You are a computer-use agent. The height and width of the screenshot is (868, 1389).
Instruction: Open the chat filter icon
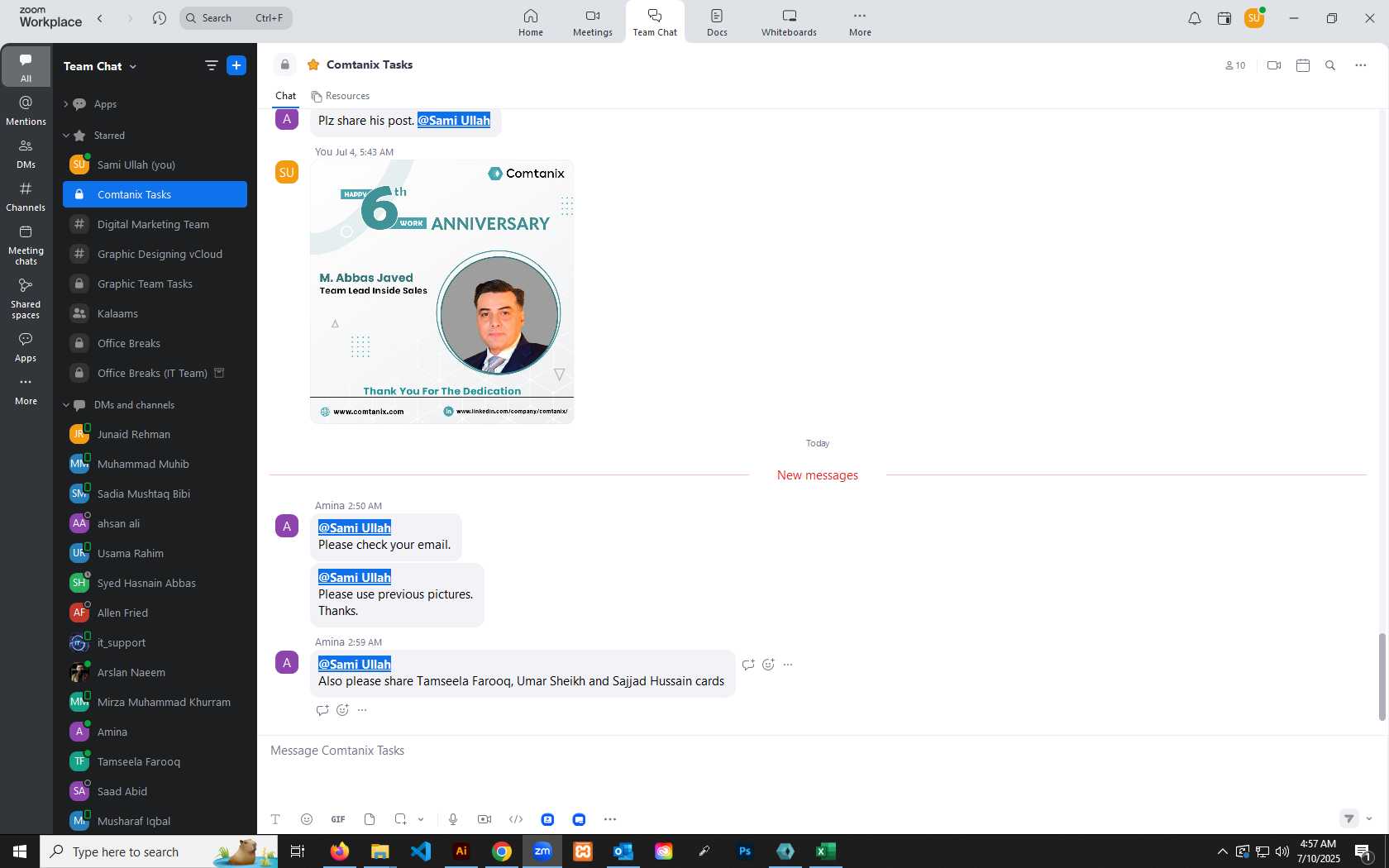[212, 65]
